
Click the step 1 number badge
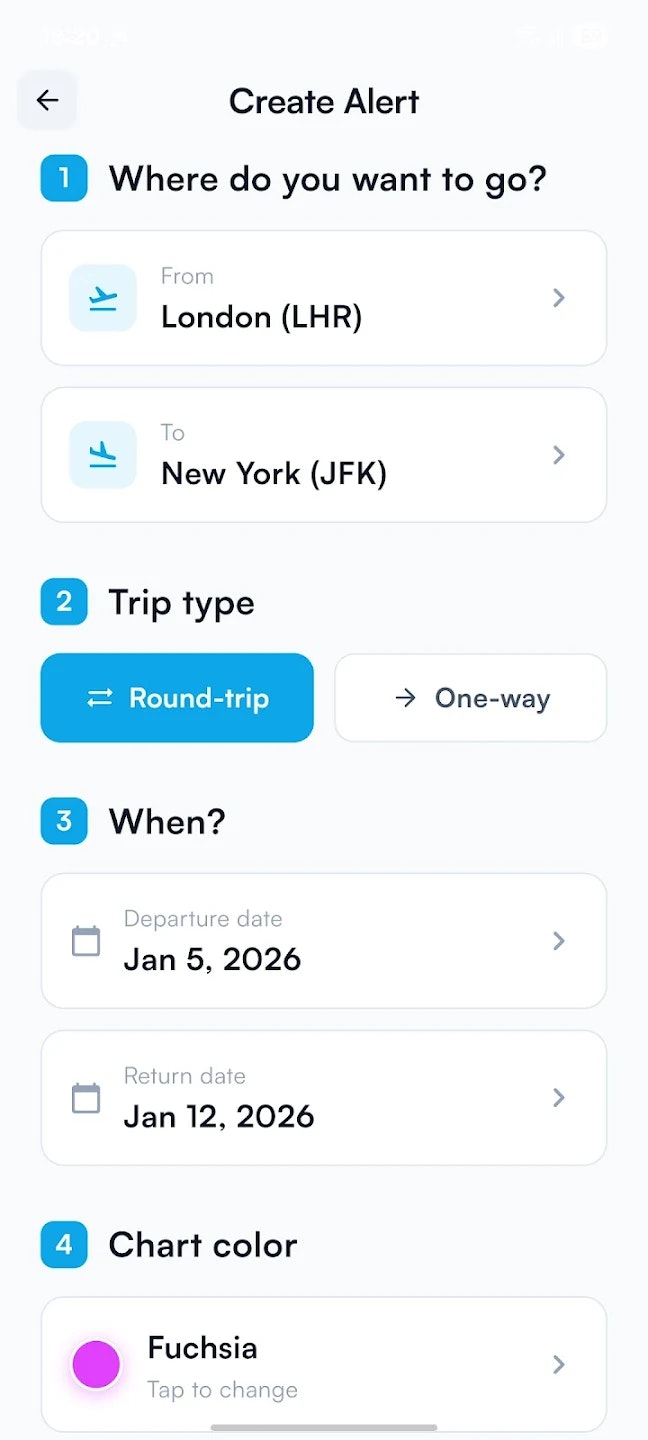(x=63, y=178)
